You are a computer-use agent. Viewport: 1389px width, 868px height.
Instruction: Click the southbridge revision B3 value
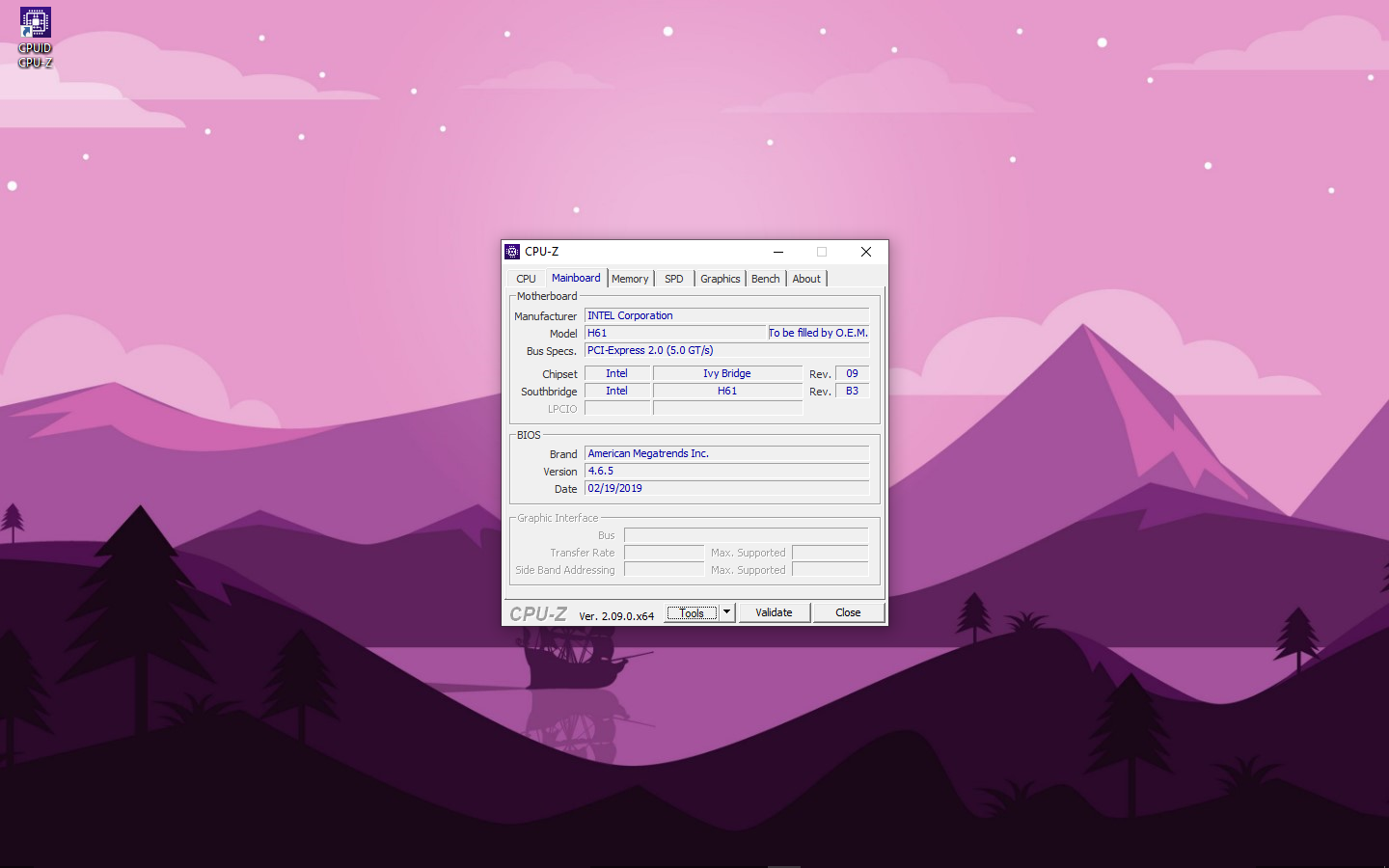(x=853, y=391)
